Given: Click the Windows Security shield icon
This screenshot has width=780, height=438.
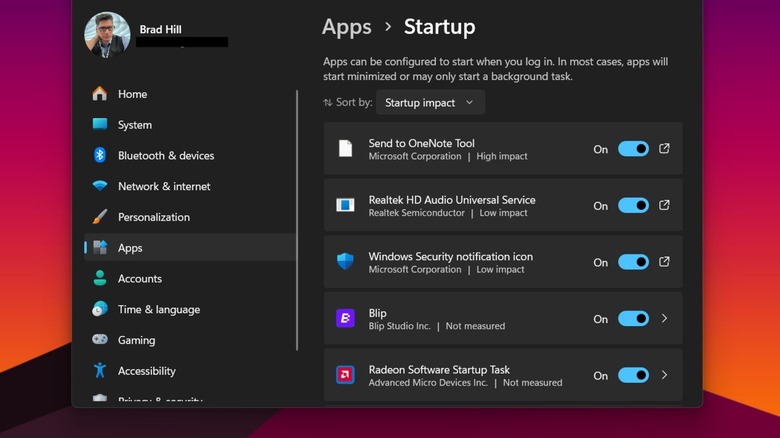Looking at the screenshot, I should click(x=345, y=261).
